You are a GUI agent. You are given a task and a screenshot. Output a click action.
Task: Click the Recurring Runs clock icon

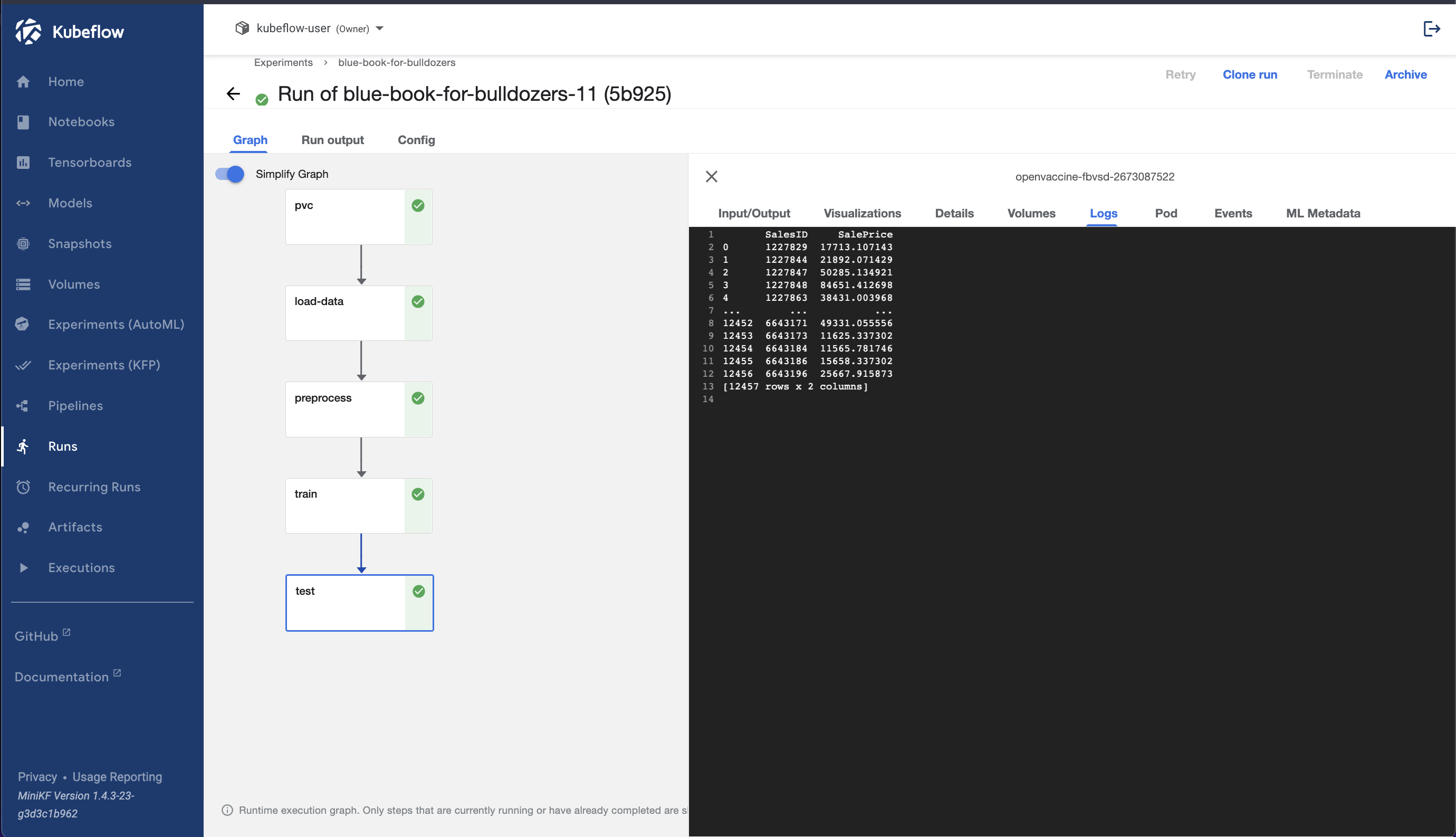pyautogui.click(x=23, y=487)
